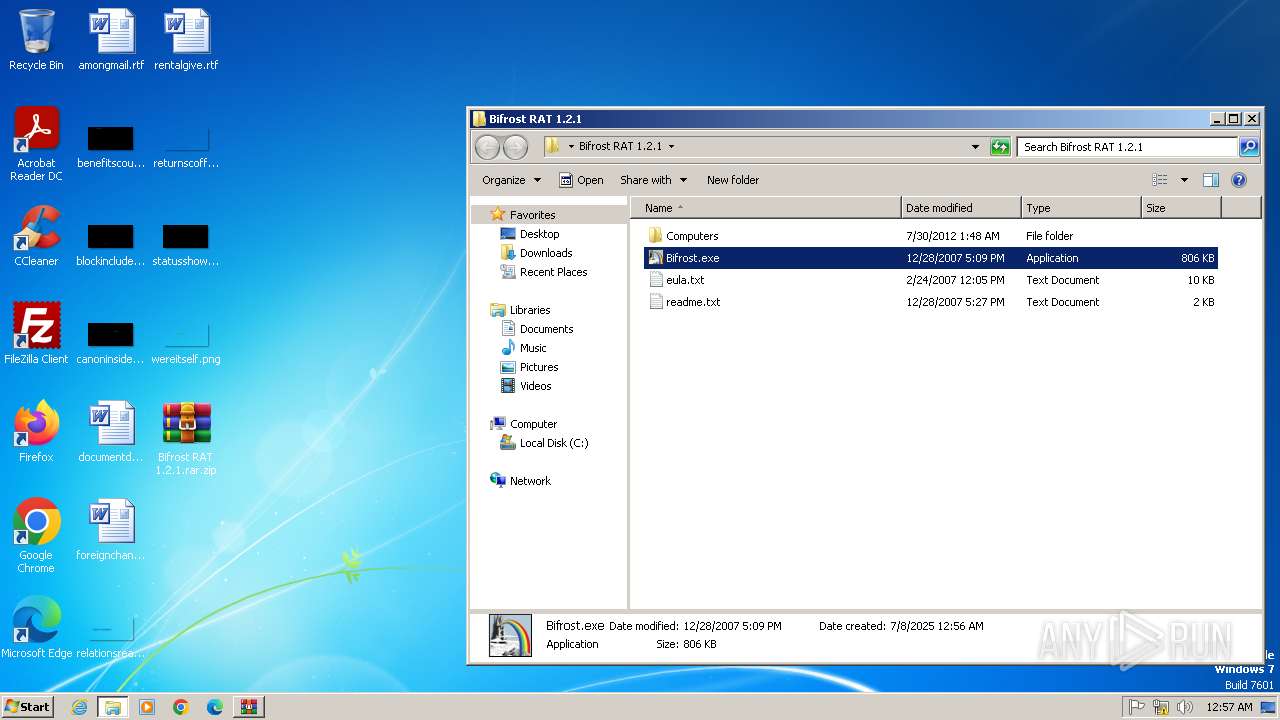Sort by the Name column
Image resolution: width=1280 pixels, height=720 pixels.
[x=766, y=208]
